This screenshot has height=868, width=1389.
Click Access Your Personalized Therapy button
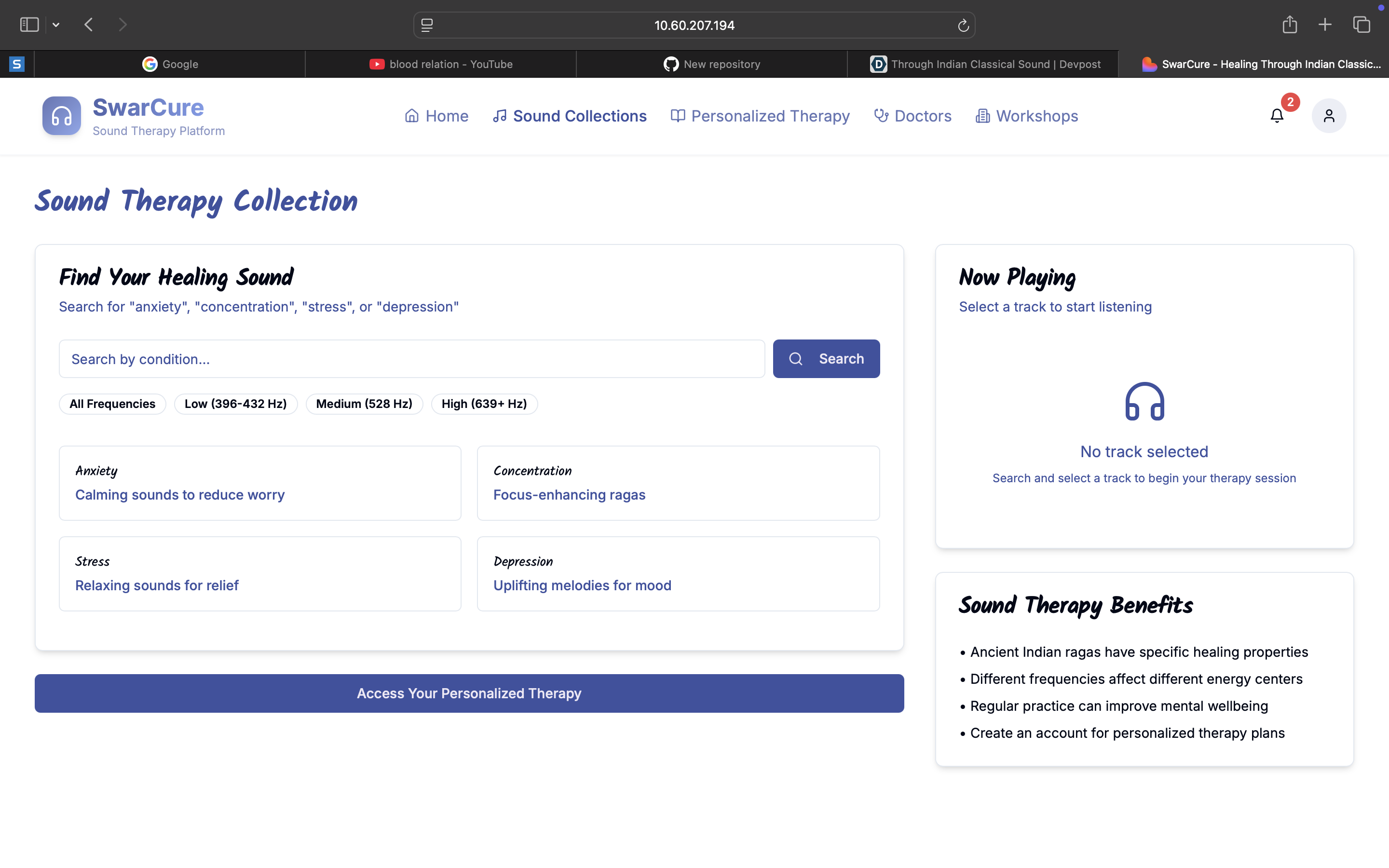tap(469, 693)
